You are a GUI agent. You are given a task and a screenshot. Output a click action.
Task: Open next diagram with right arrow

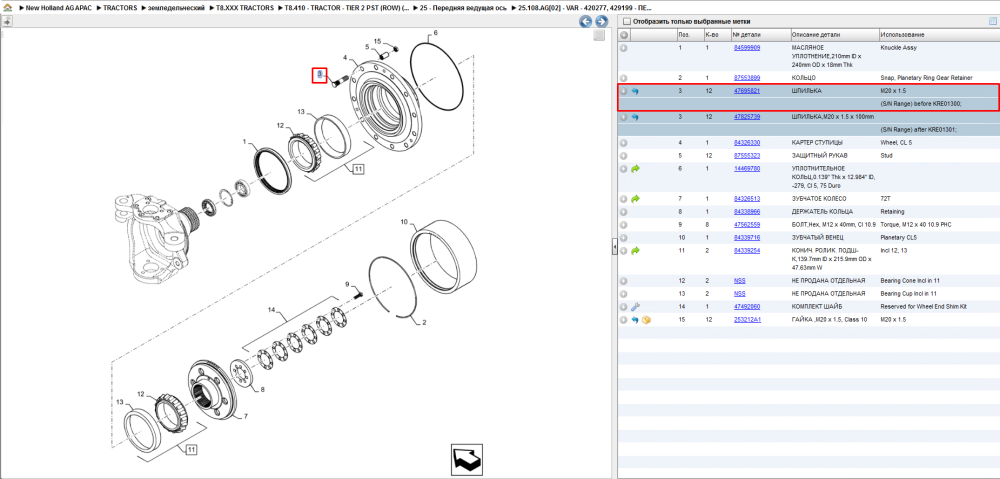pyautogui.click(x=600, y=22)
